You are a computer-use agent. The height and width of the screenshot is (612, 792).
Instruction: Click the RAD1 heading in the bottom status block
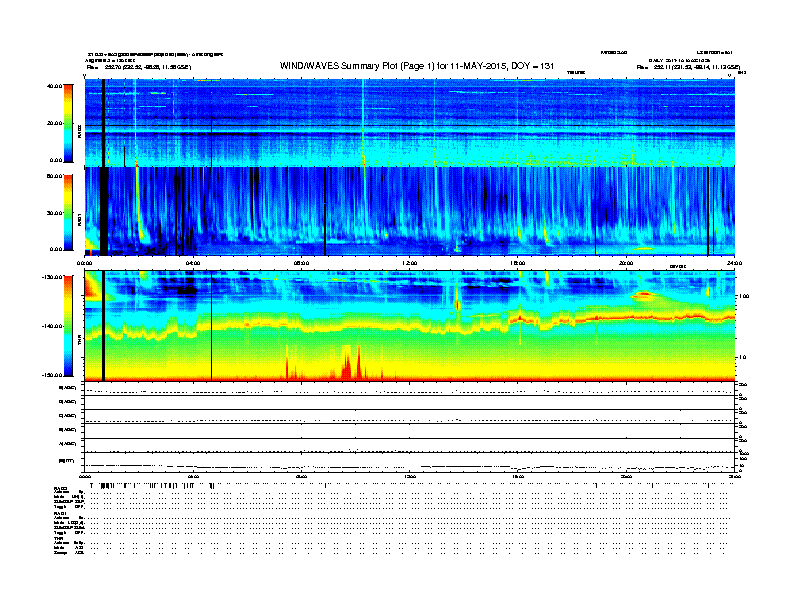pos(60,514)
